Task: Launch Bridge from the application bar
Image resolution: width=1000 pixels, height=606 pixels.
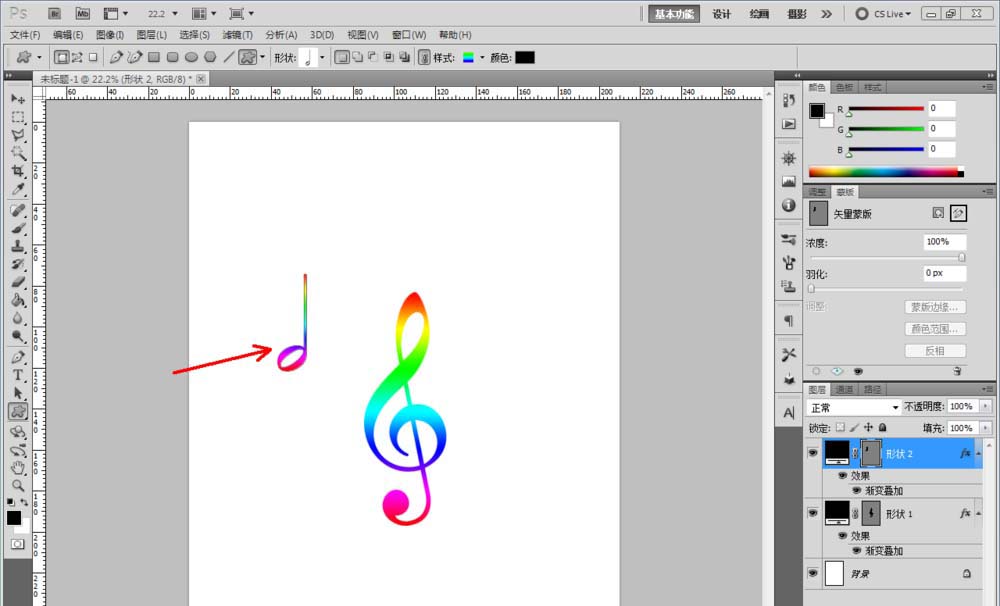Action: click(x=54, y=13)
